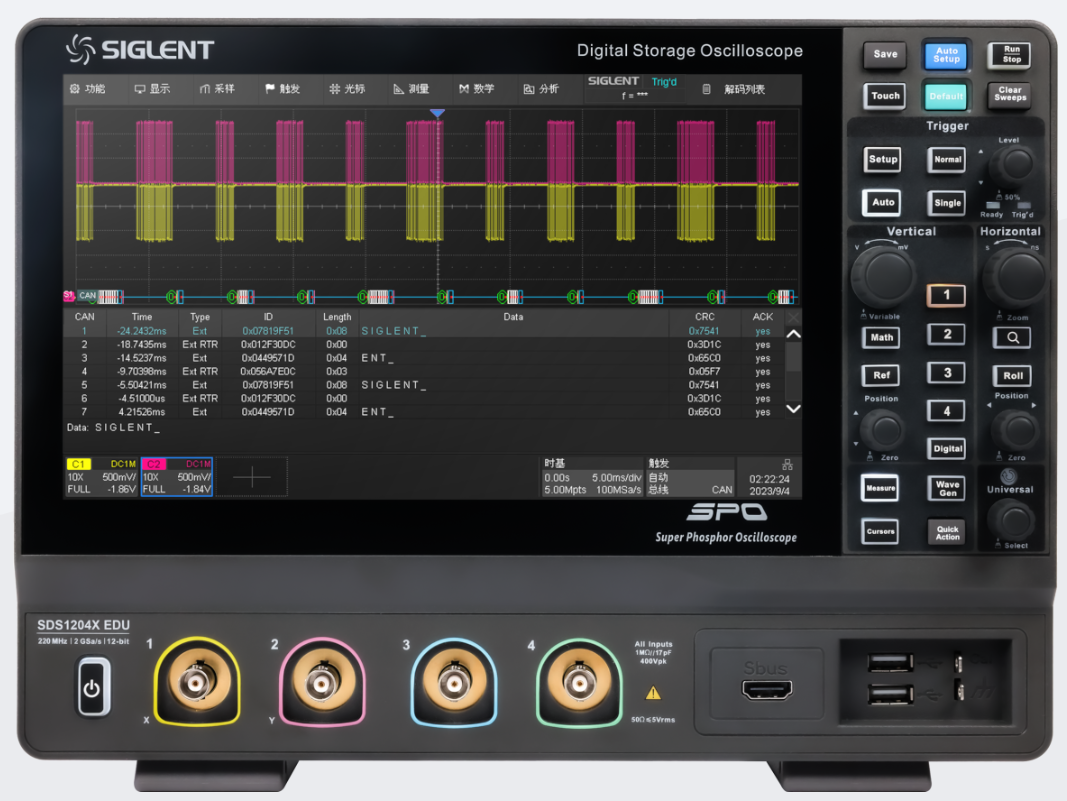
Task: Toggle the Touch button
Action: 885,96
